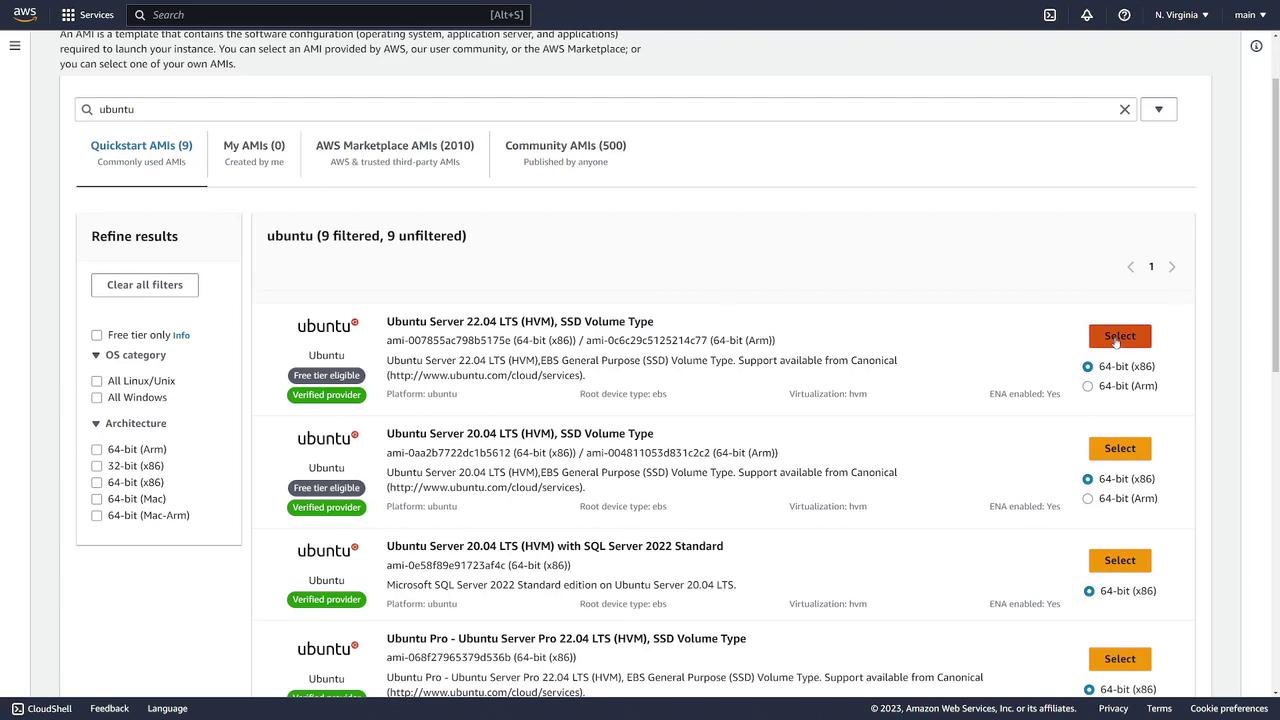Click Ubuntu logo of SQL Server 2022 entry

tap(327, 551)
